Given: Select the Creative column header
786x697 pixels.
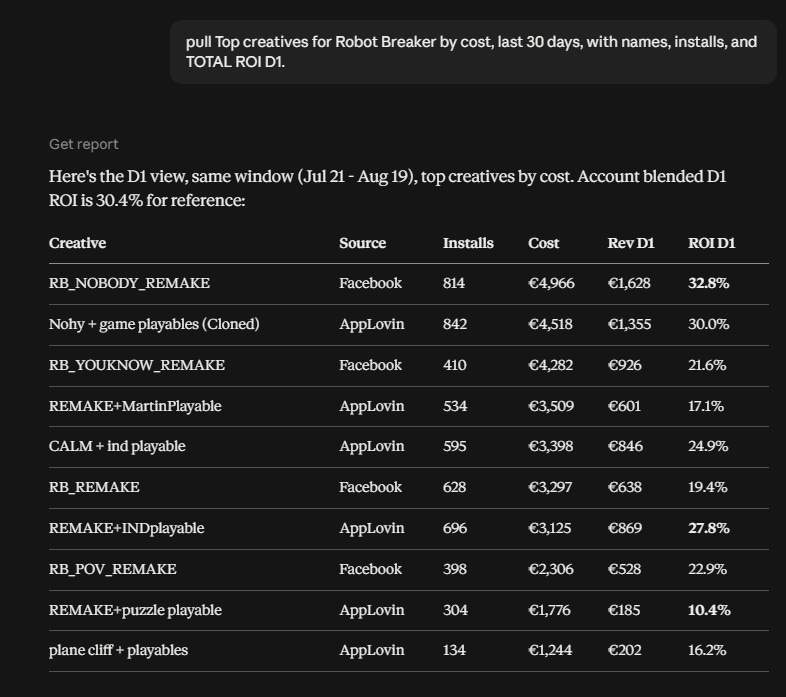Looking at the screenshot, I should click(x=77, y=243).
